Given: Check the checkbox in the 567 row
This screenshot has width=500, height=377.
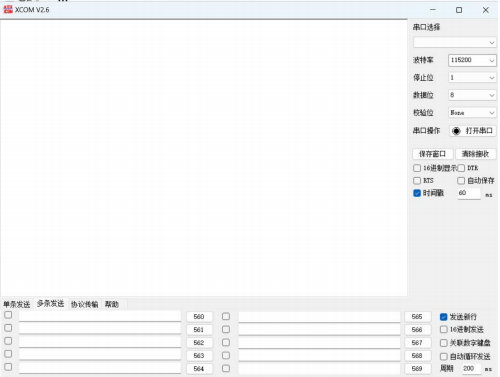Looking at the screenshot, I should (226, 342).
